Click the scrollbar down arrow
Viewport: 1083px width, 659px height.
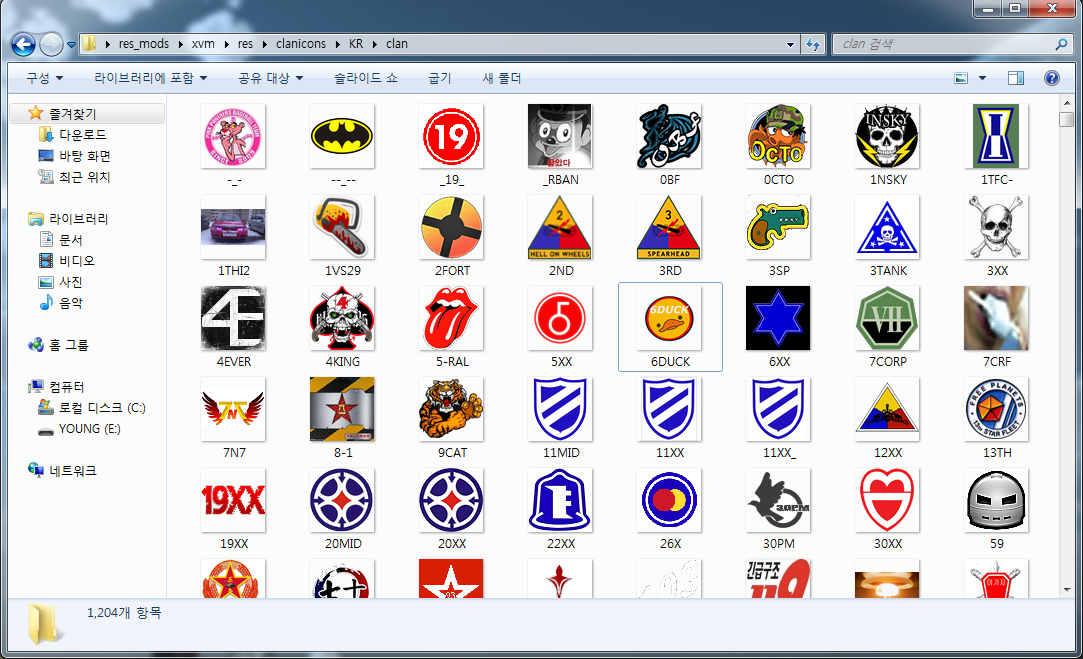click(x=1066, y=590)
